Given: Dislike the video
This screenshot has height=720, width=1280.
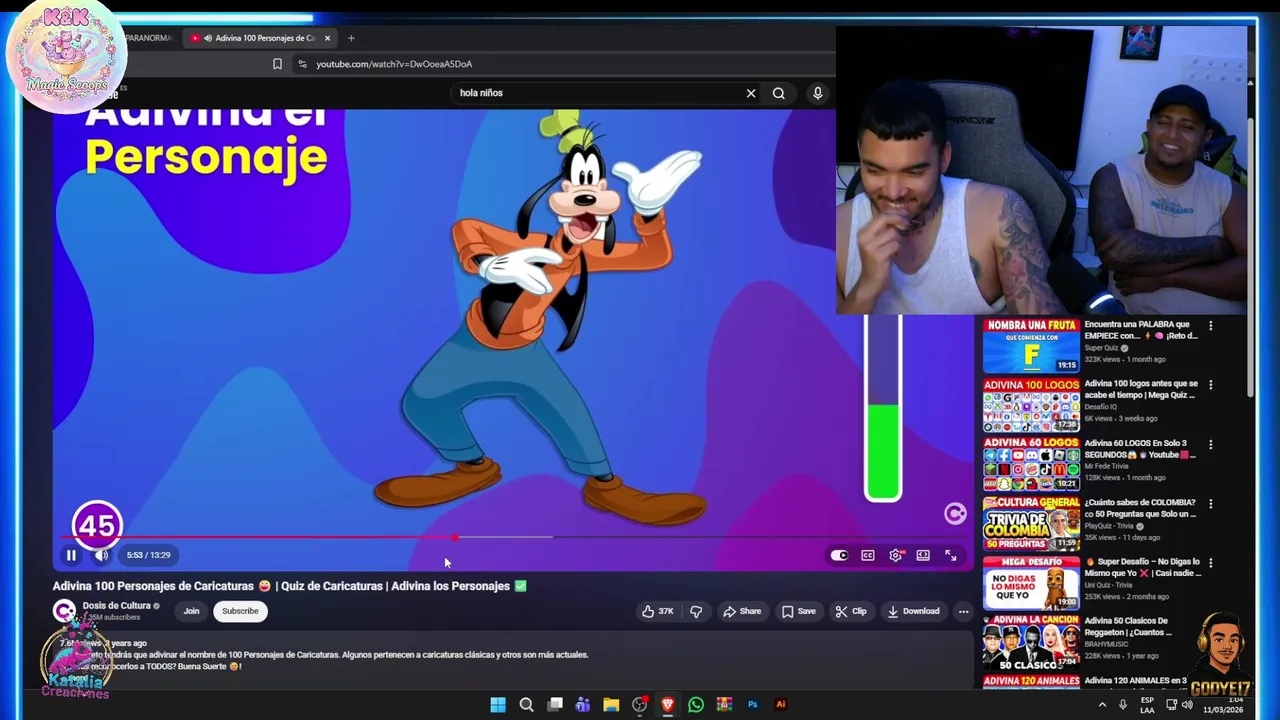Looking at the screenshot, I should pos(696,611).
